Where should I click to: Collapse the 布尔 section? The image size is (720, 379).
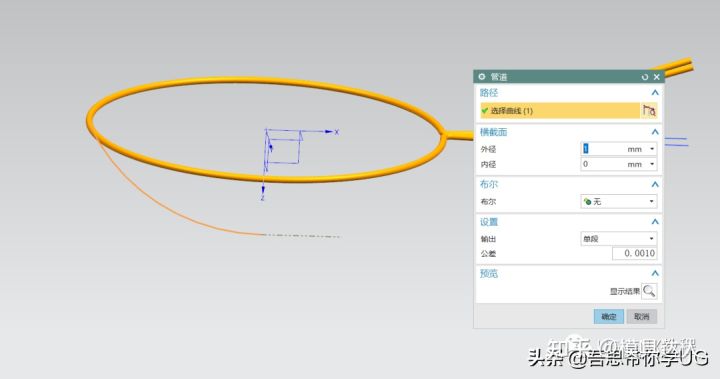(x=655, y=185)
